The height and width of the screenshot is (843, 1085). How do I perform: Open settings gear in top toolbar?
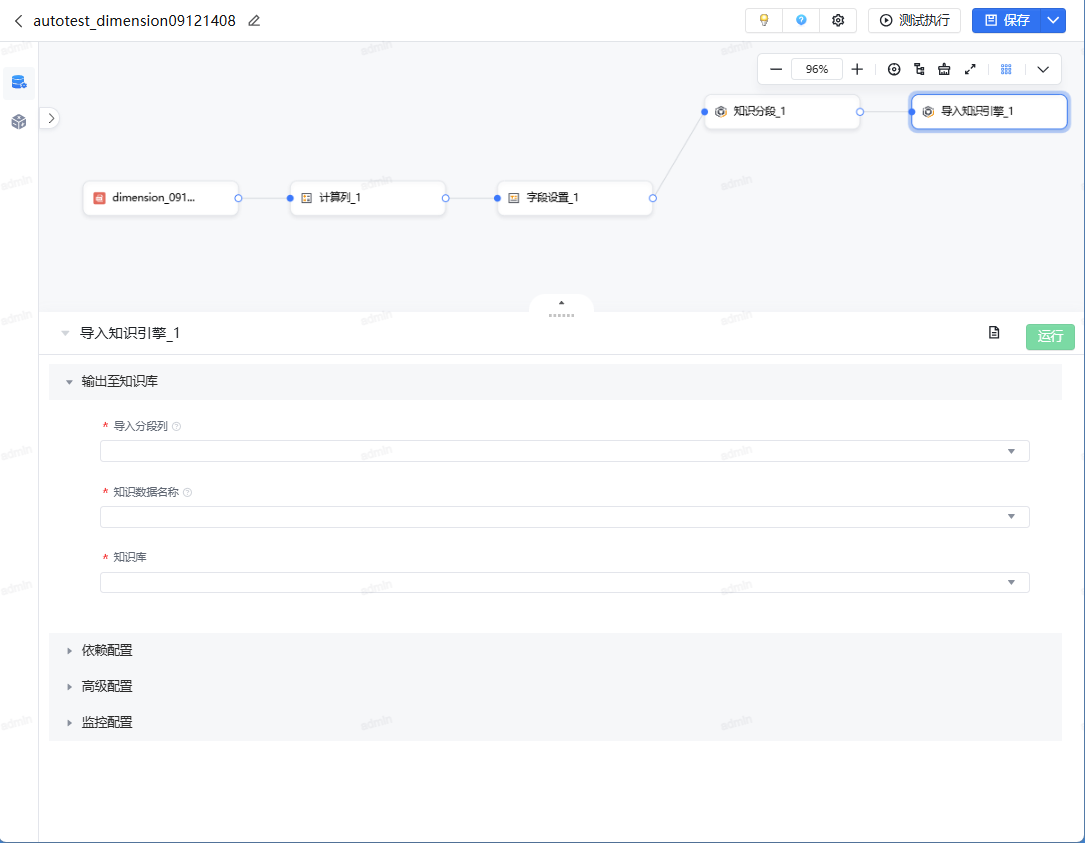point(838,20)
